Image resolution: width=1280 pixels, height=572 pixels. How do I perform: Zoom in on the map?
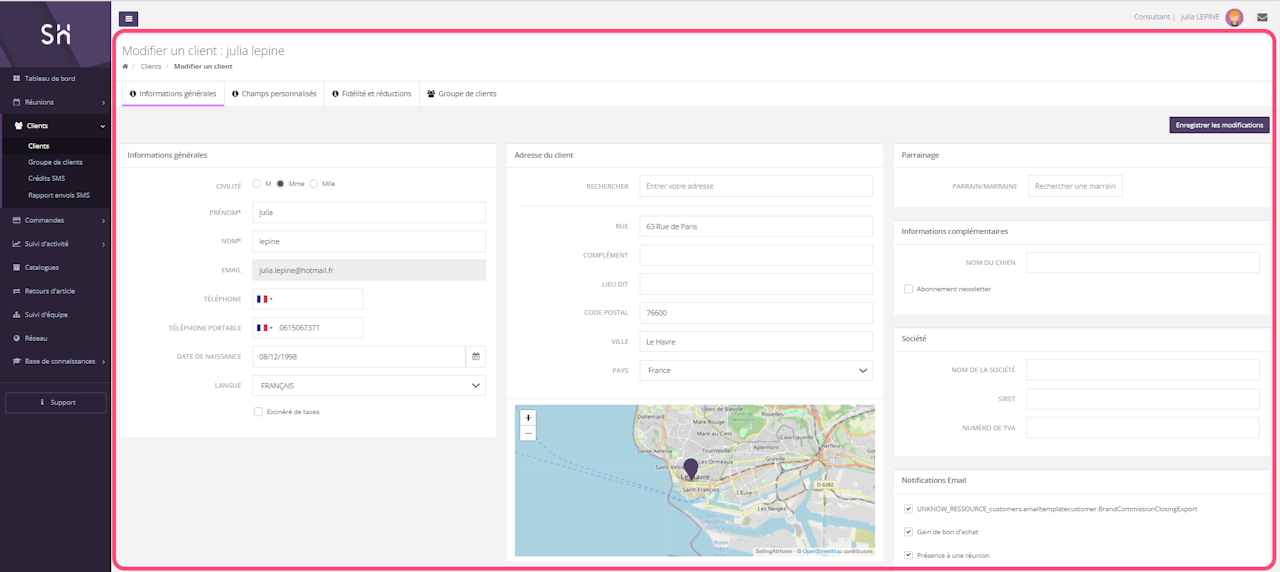pyautogui.click(x=528, y=417)
